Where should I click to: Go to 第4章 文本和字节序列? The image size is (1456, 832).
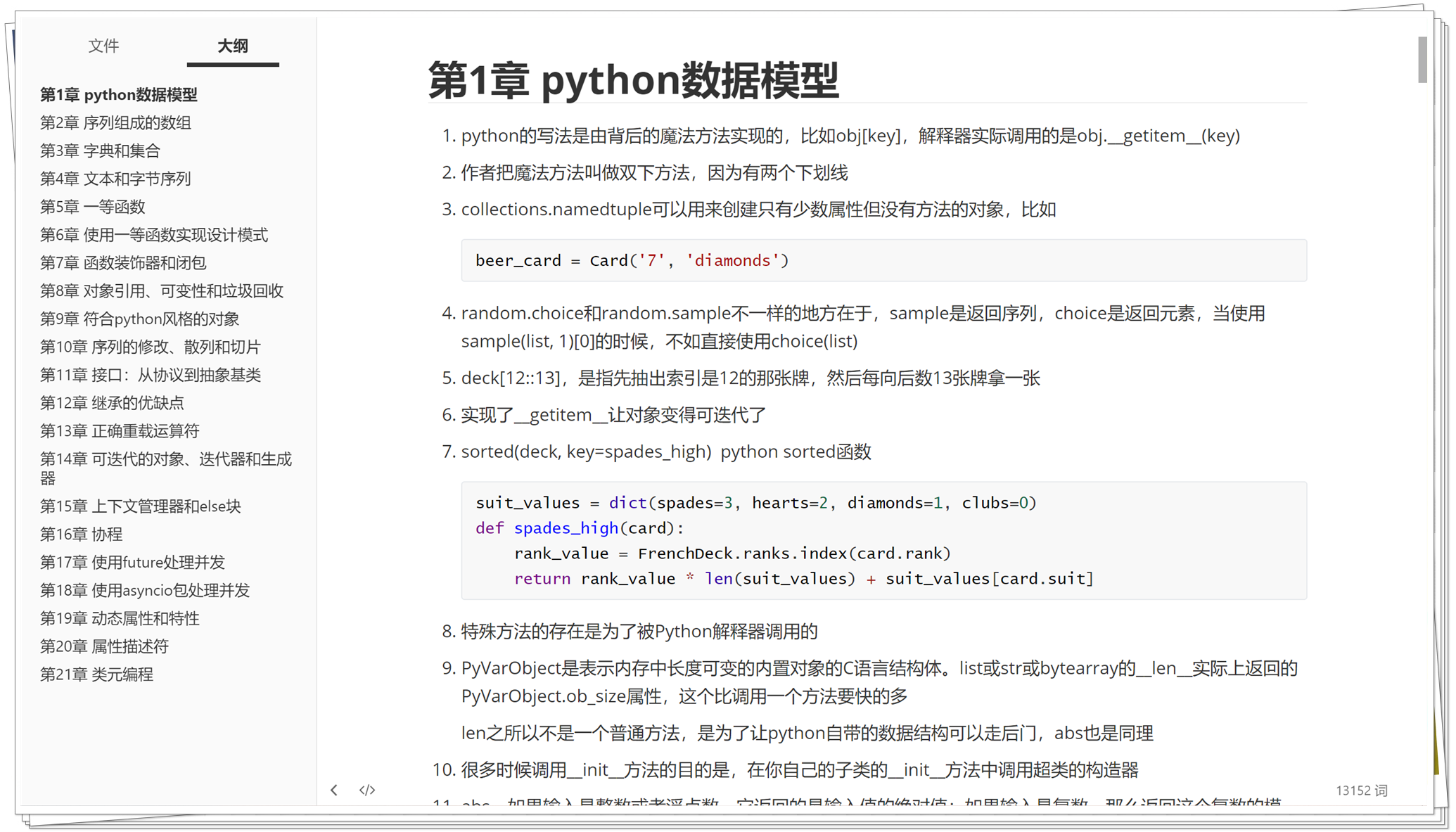point(115,179)
